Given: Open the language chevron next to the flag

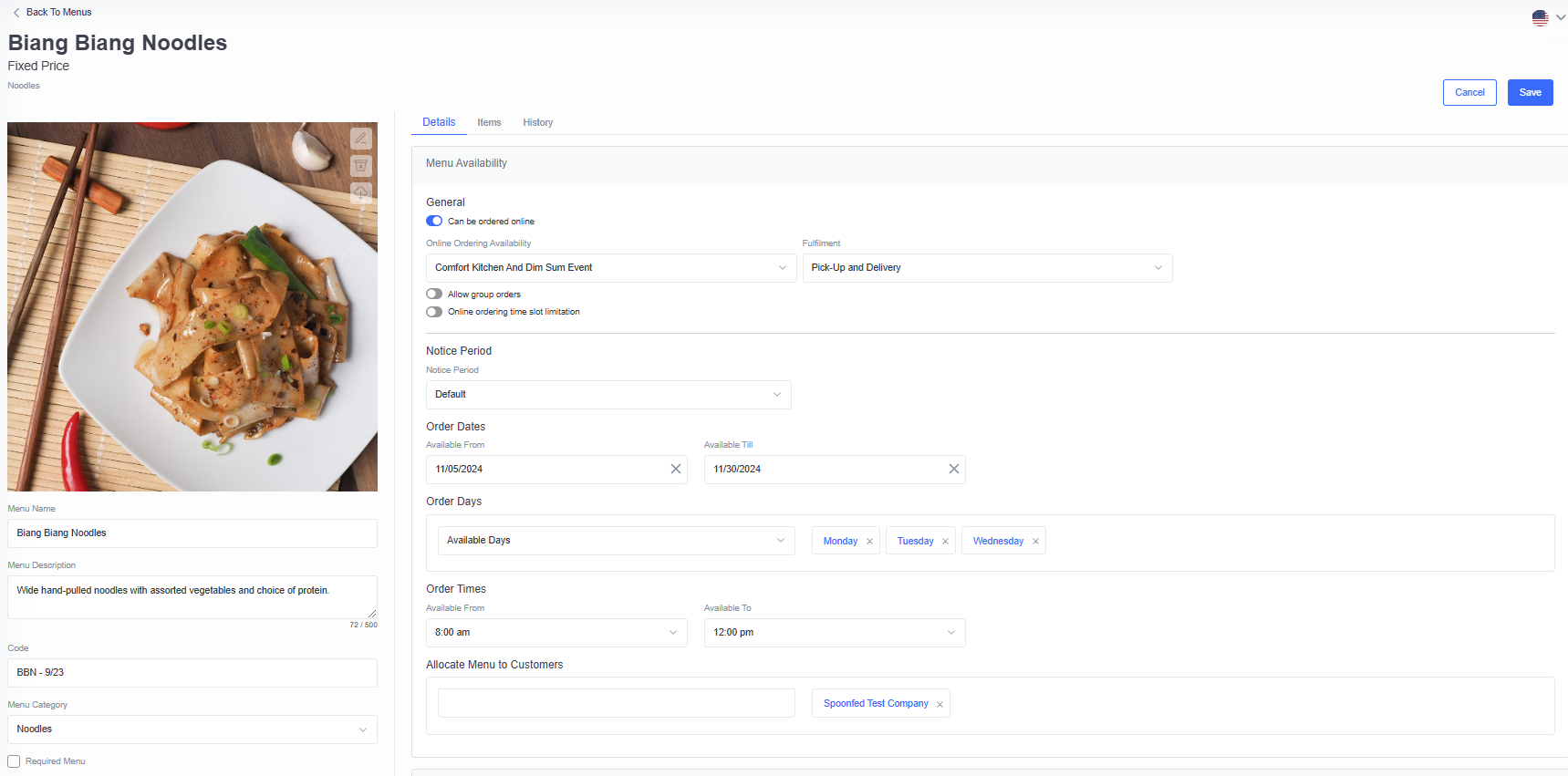Looking at the screenshot, I should (1561, 17).
